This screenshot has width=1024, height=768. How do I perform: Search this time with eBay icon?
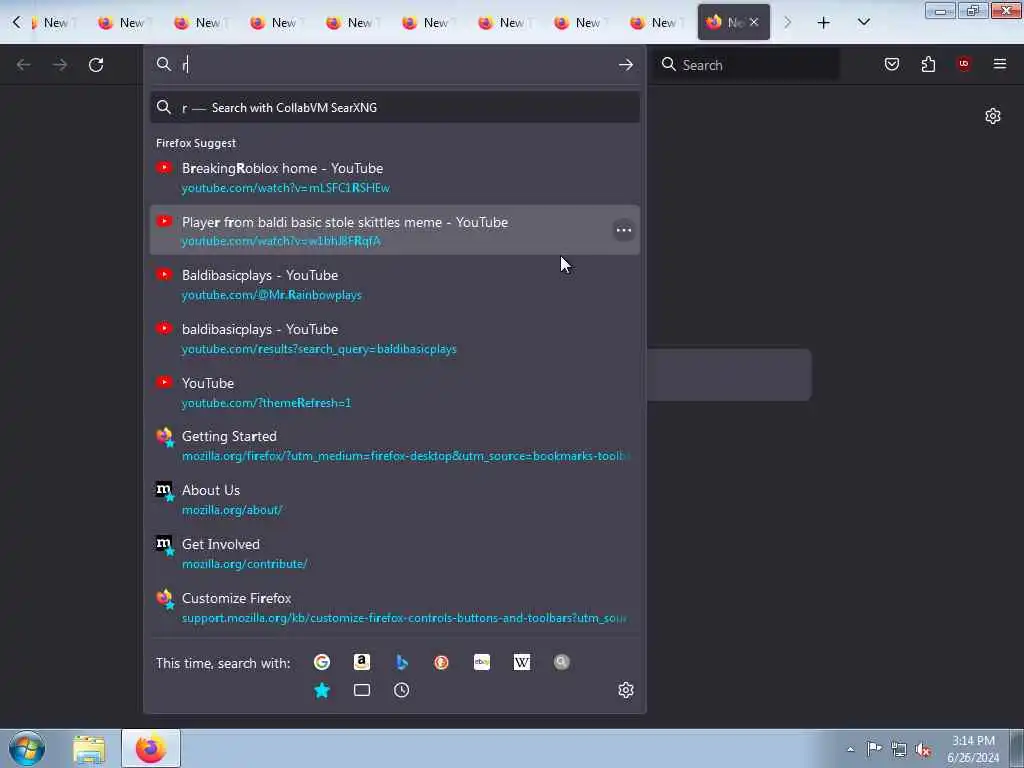point(482,662)
